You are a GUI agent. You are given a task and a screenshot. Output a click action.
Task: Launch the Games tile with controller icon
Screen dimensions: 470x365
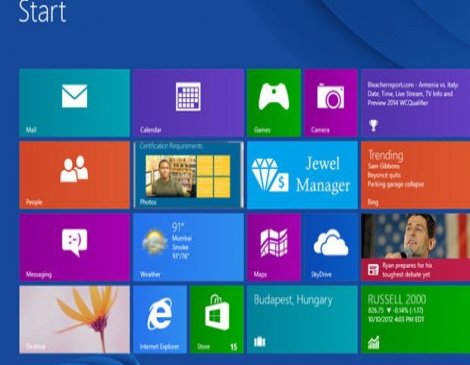point(274,103)
